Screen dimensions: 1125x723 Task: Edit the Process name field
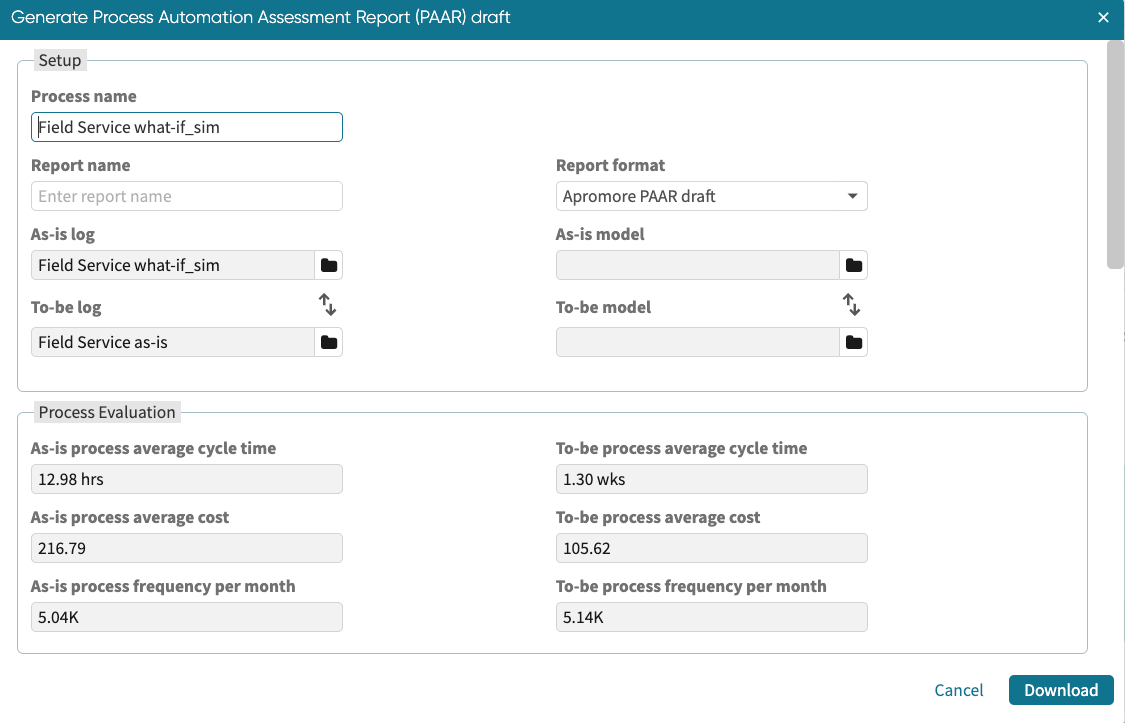tap(186, 127)
